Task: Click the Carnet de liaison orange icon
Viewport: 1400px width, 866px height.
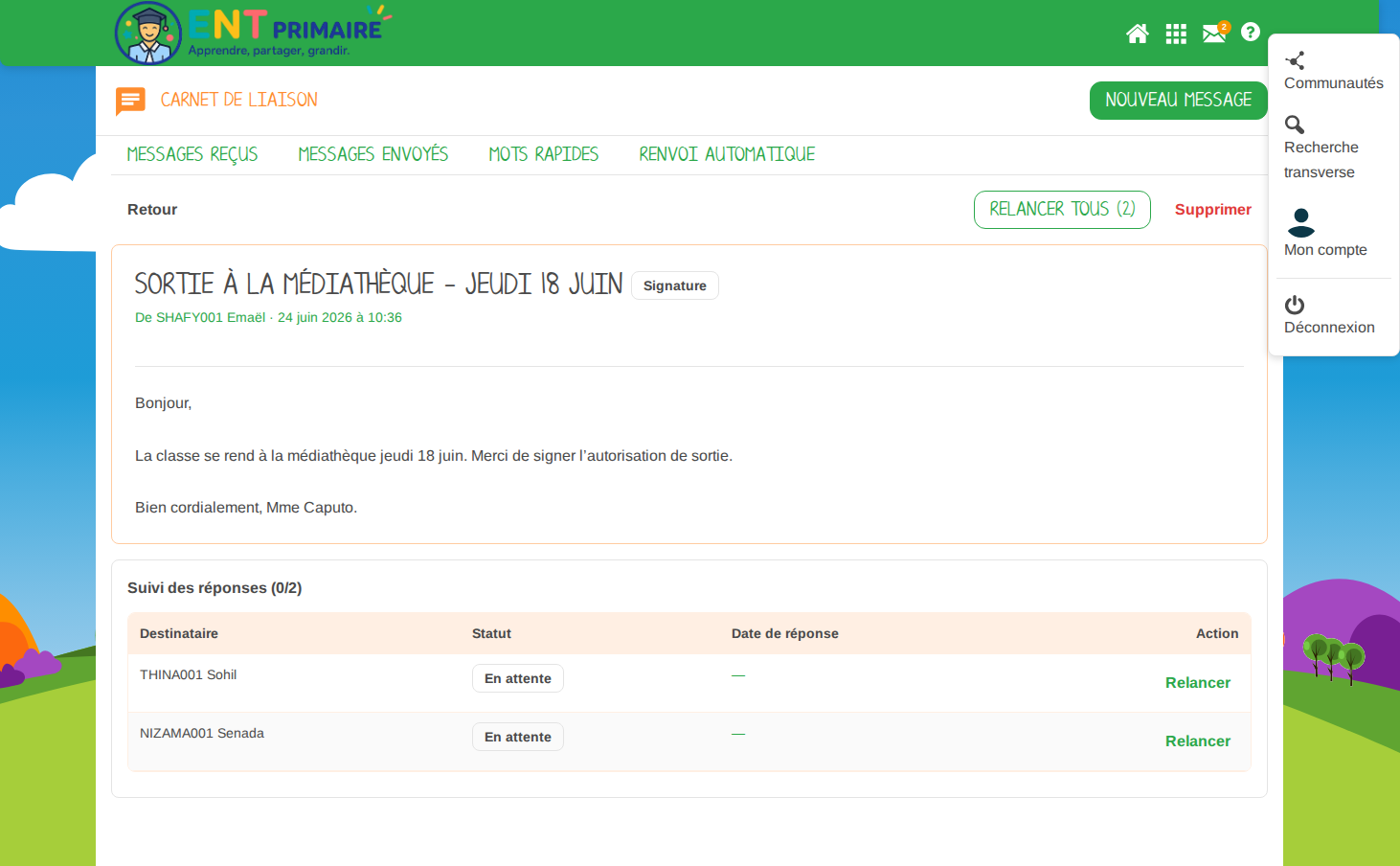Action: [x=130, y=101]
